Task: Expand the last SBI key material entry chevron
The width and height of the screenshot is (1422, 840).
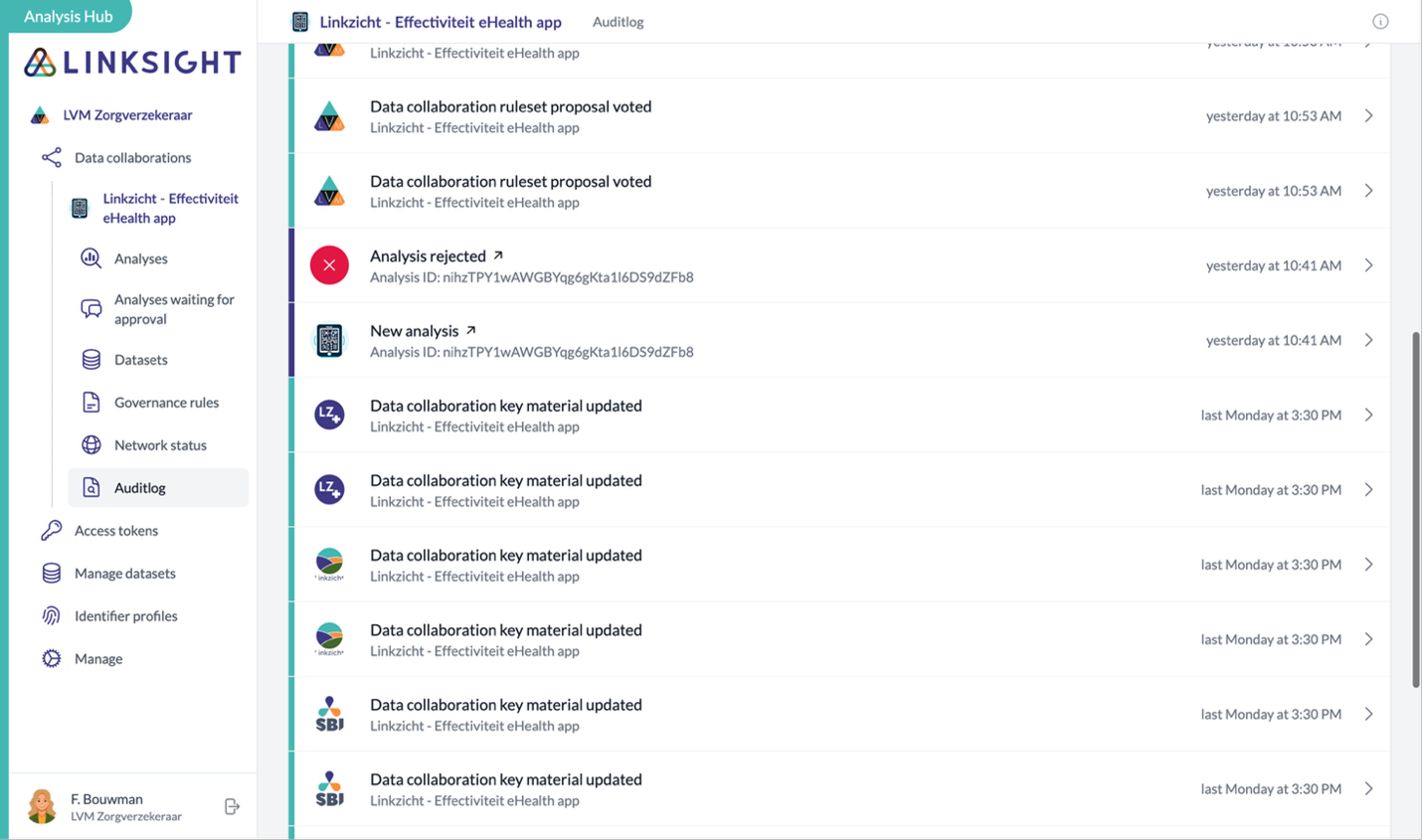Action: pos(1369,788)
